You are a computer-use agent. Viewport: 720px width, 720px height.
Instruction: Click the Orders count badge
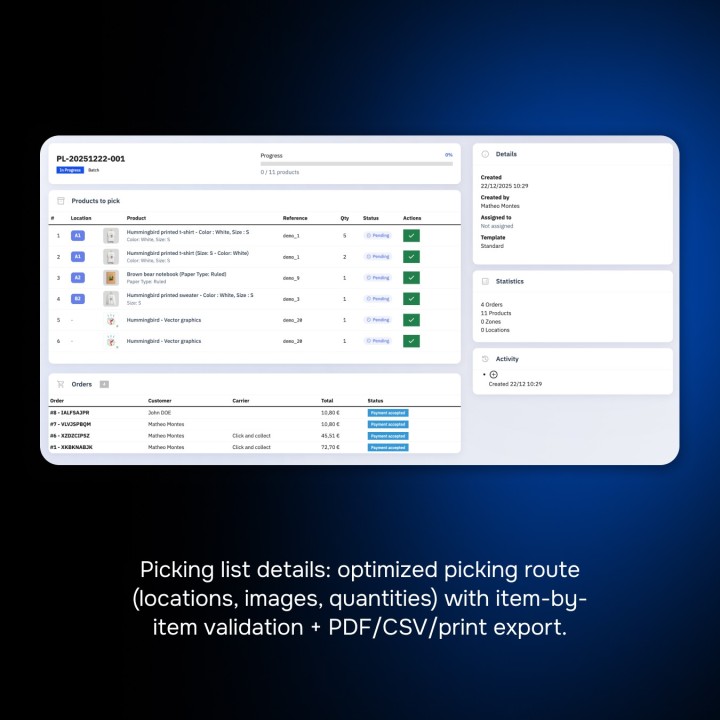tap(104, 384)
